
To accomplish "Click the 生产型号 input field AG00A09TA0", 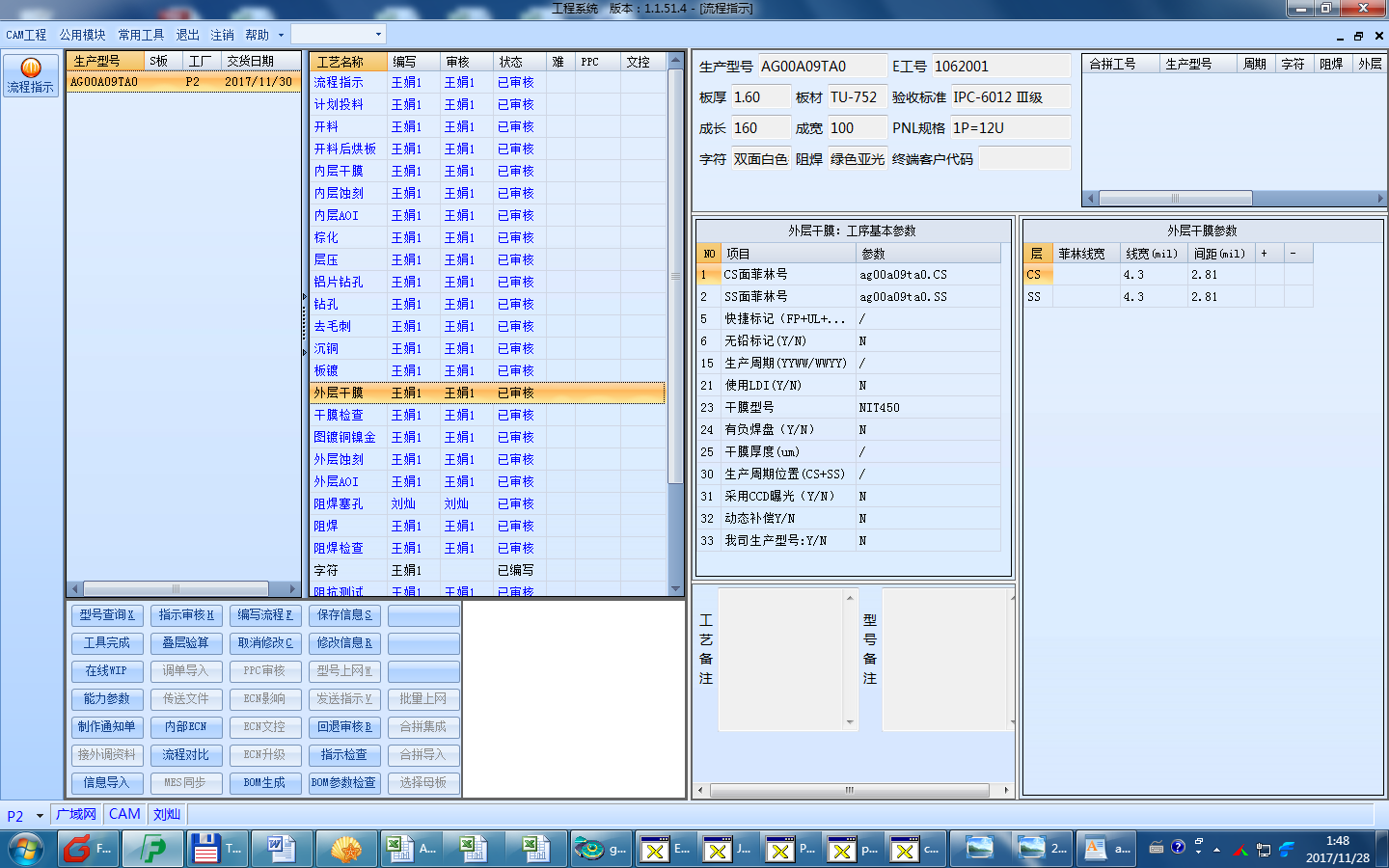I will (822, 67).
